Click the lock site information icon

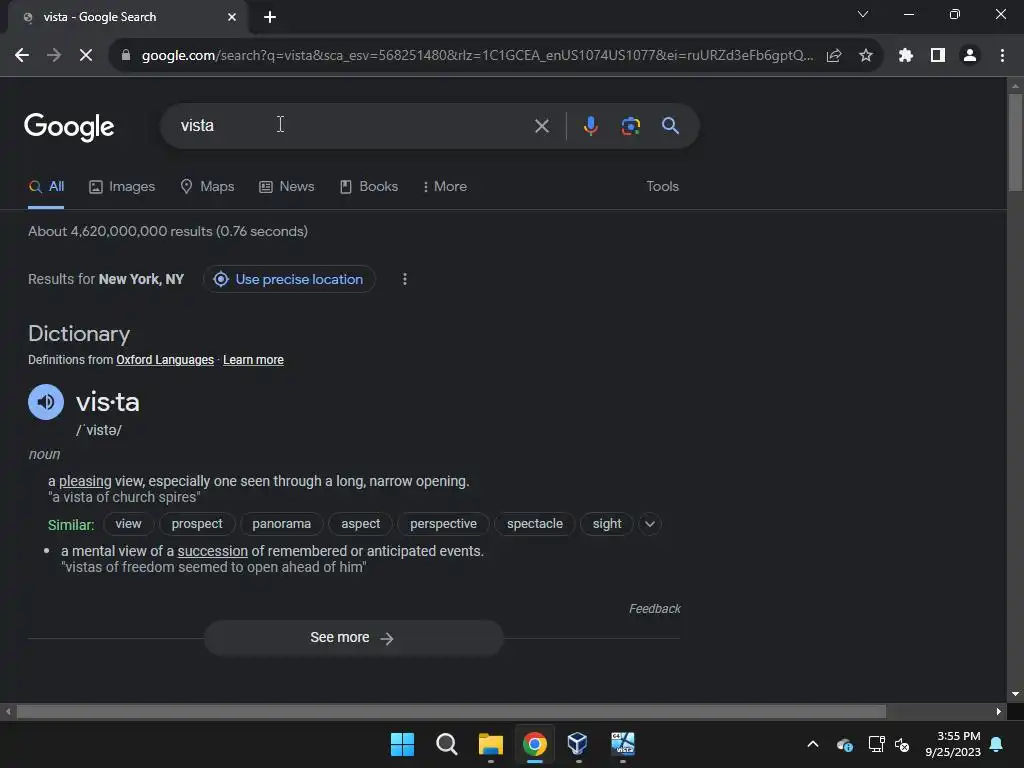126,56
